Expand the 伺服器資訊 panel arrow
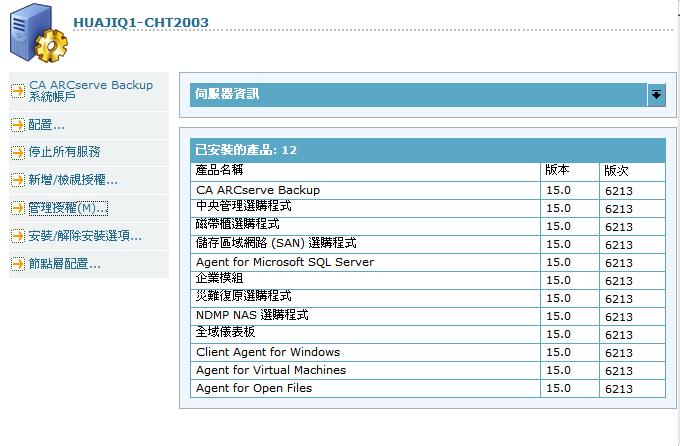This screenshot has height=446, width=680. pyautogui.click(x=657, y=95)
